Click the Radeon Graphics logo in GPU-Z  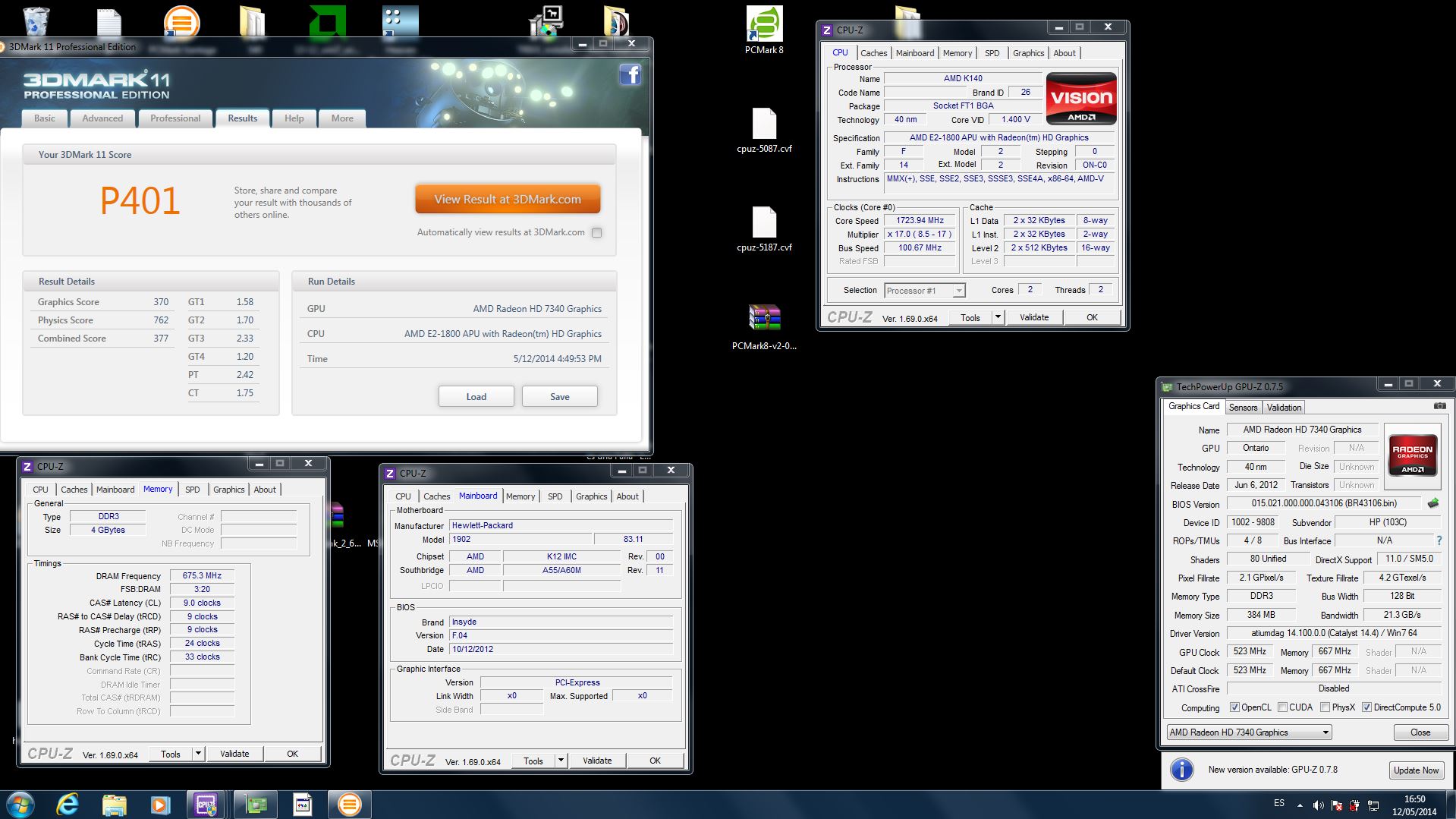coord(1412,455)
